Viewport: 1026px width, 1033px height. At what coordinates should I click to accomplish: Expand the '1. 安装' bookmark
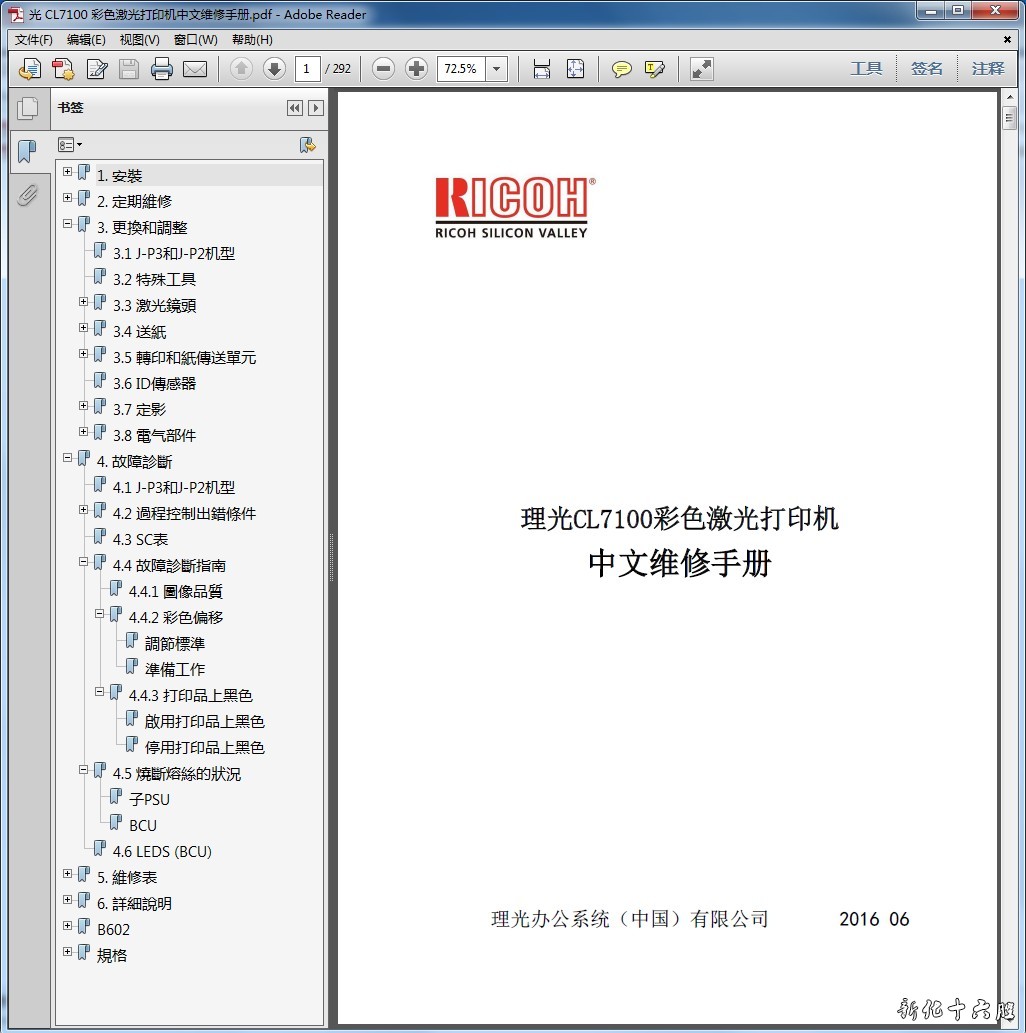(x=68, y=173)
